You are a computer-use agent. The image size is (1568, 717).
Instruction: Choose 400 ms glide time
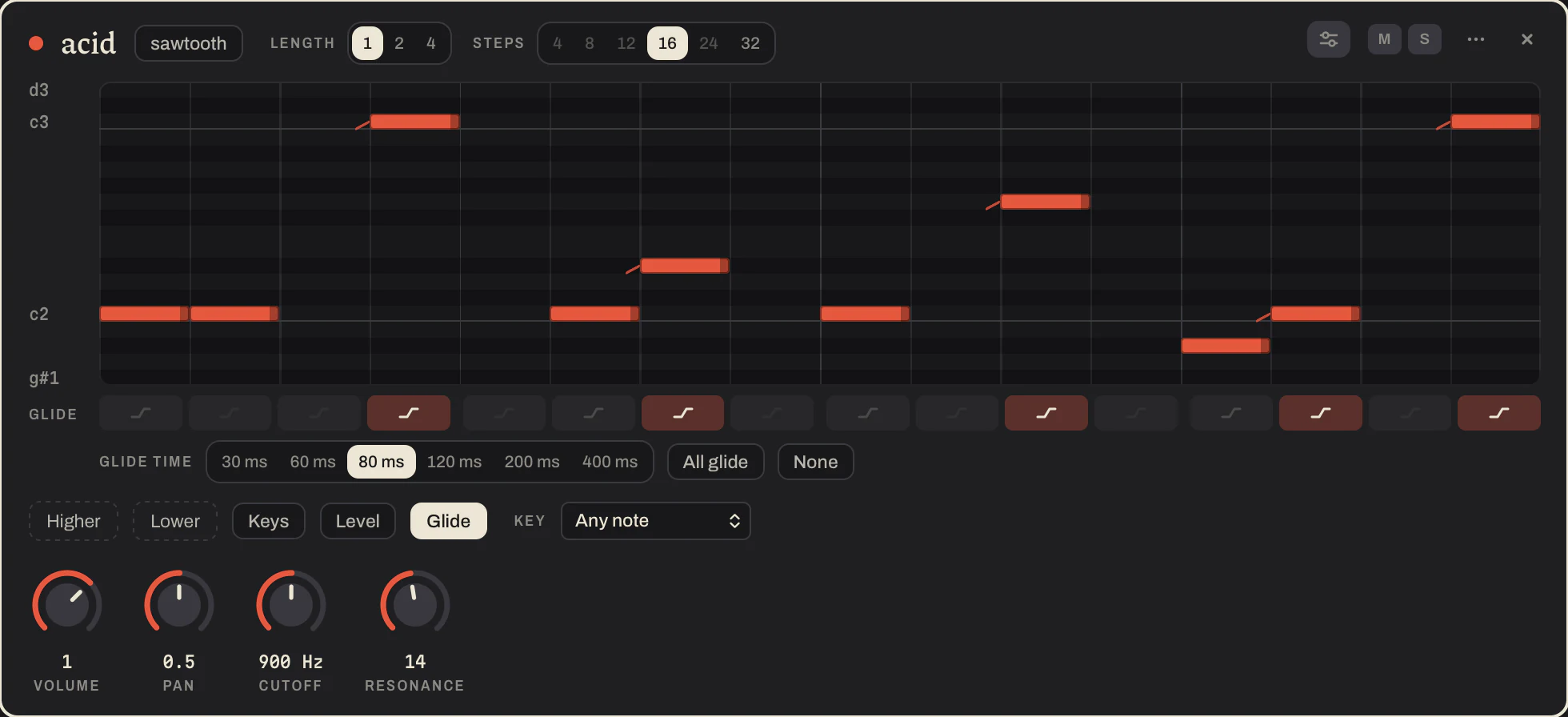pos(610,462)
